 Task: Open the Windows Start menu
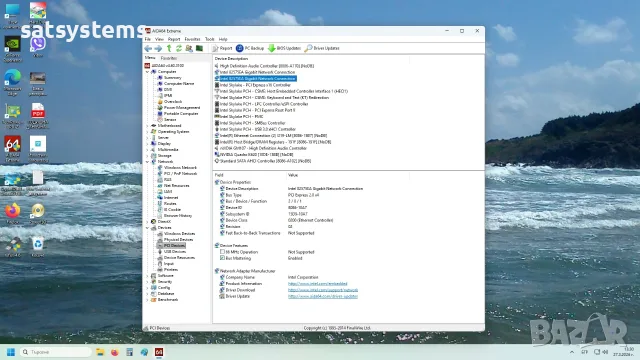[11, 352]
